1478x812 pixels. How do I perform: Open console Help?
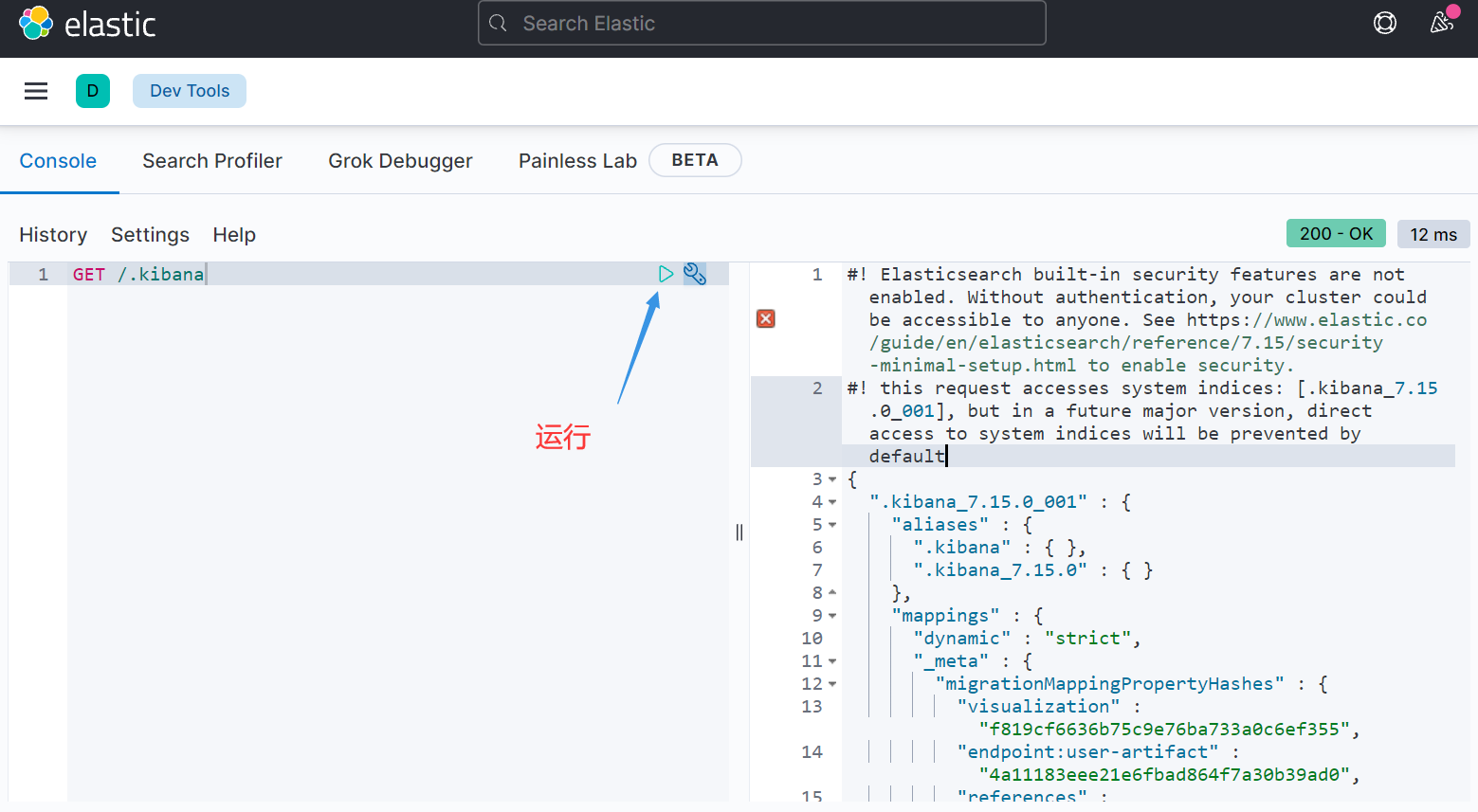tap(234, 235)
